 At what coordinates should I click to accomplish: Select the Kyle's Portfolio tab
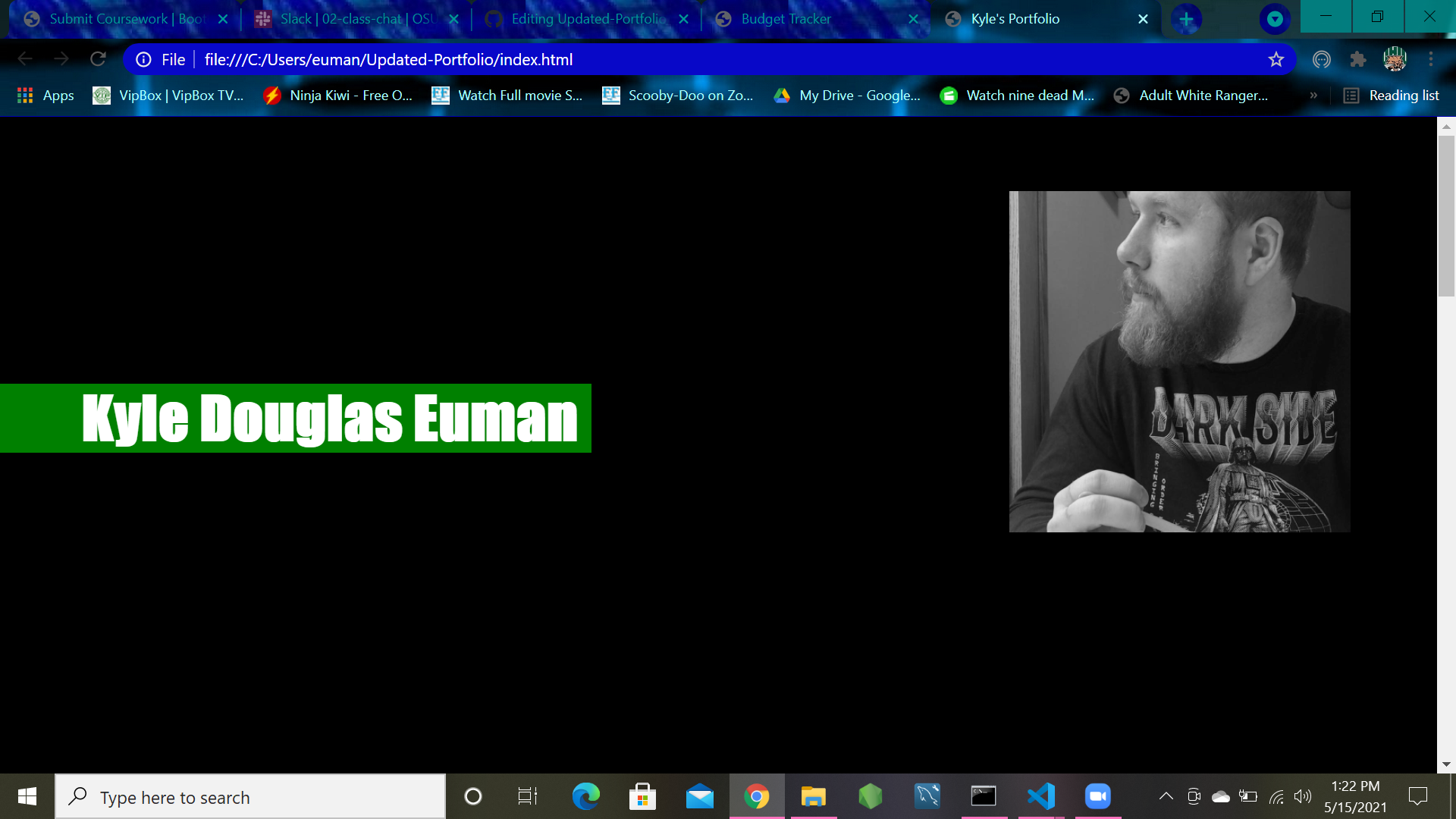(1046, 19)
